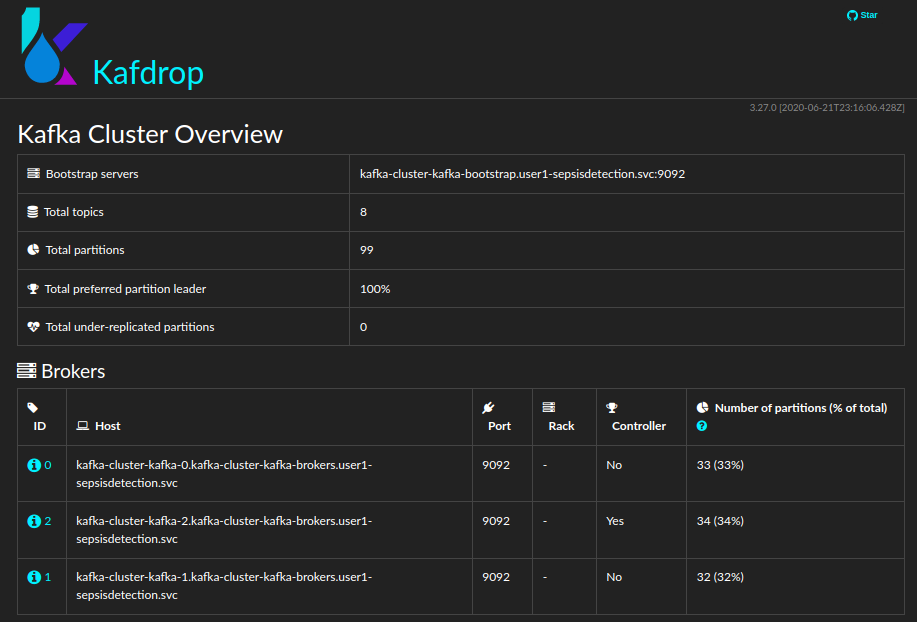917x622 pixels.
Task: Click the trophy icon above Controller header
Action: click(x=612, y=407)
